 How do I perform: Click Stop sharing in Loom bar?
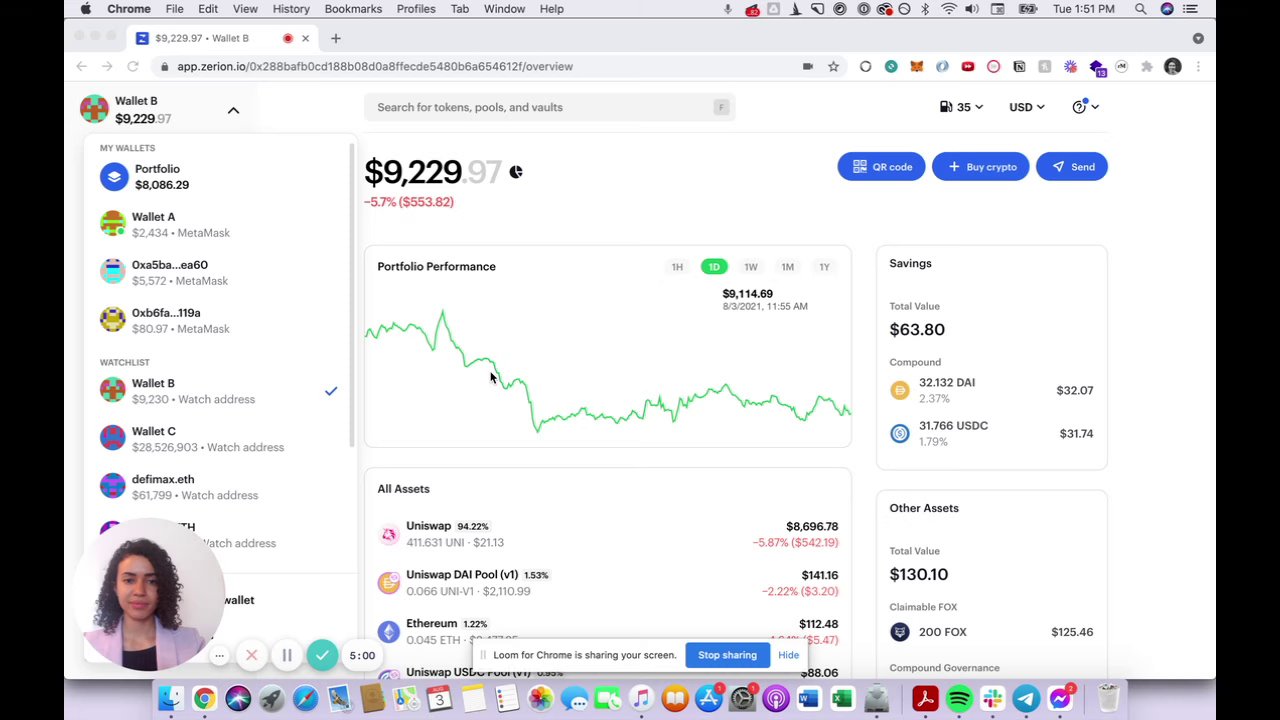727,655
